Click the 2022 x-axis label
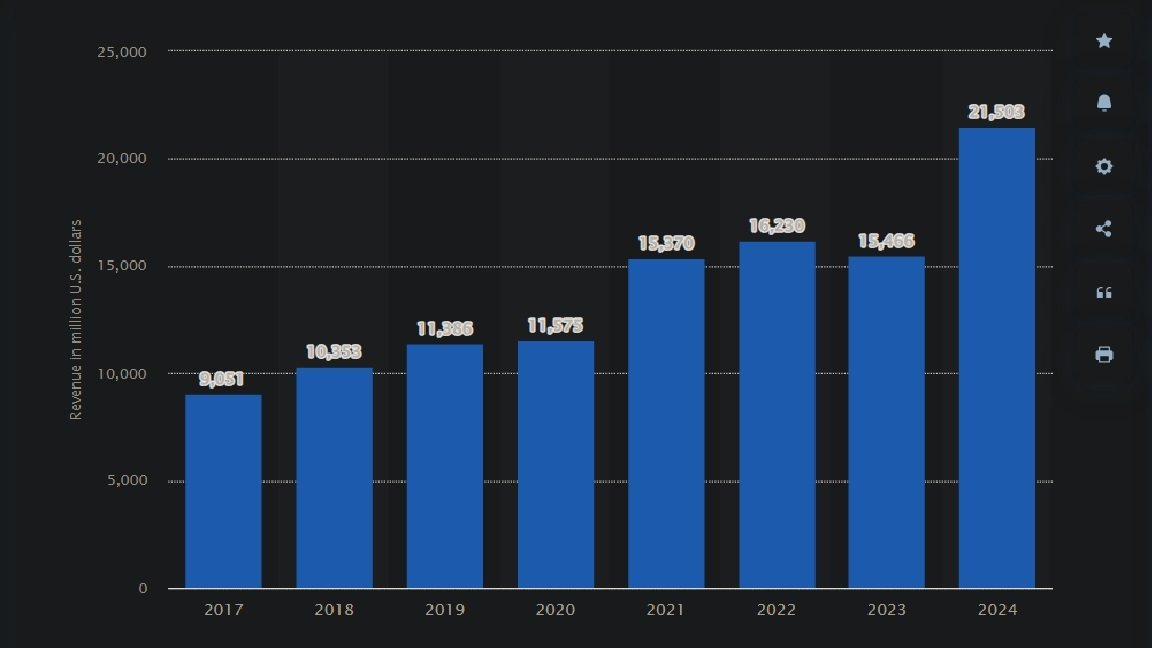Screen dimensions: 1152x648 (x=777, y=610)
